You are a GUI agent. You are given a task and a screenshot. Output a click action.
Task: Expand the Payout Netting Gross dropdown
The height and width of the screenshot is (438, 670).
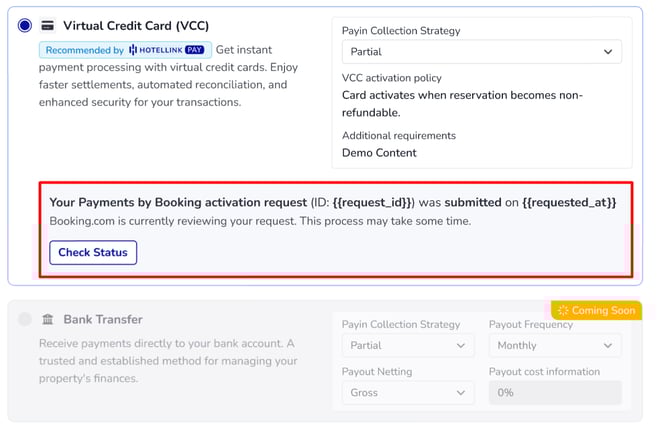(408, 393)
